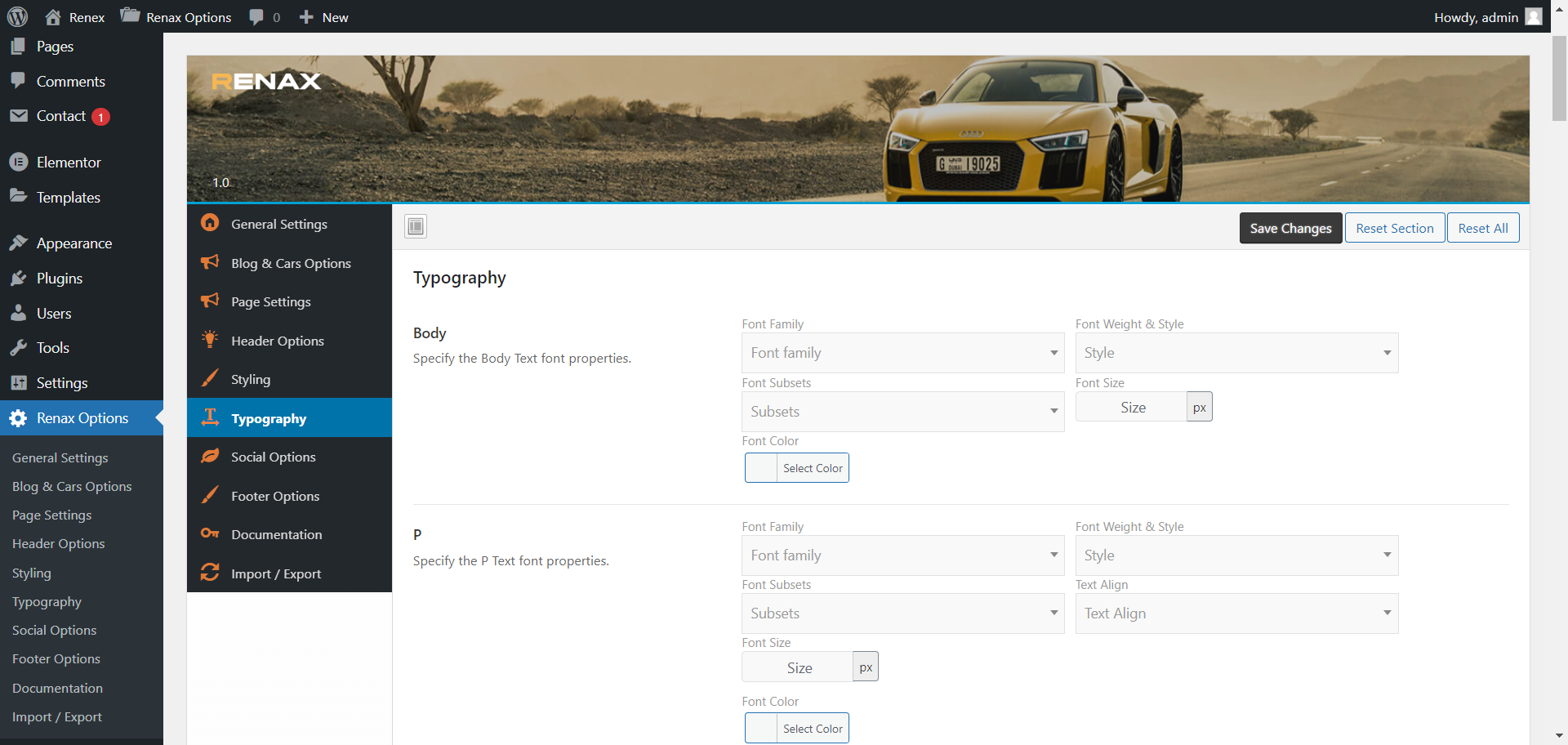Viewport: 1568px width, 745px height.
Task: Click the Renex home icon
Action: [x=53, y=16]
